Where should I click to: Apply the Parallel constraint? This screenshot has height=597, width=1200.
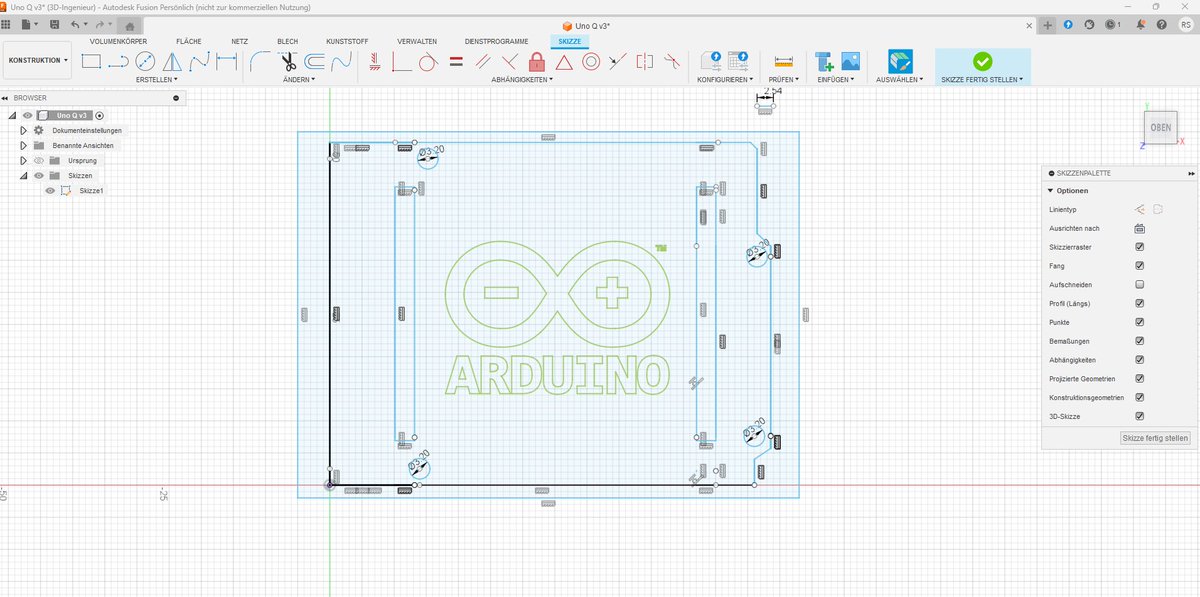(x=483, y=61)
